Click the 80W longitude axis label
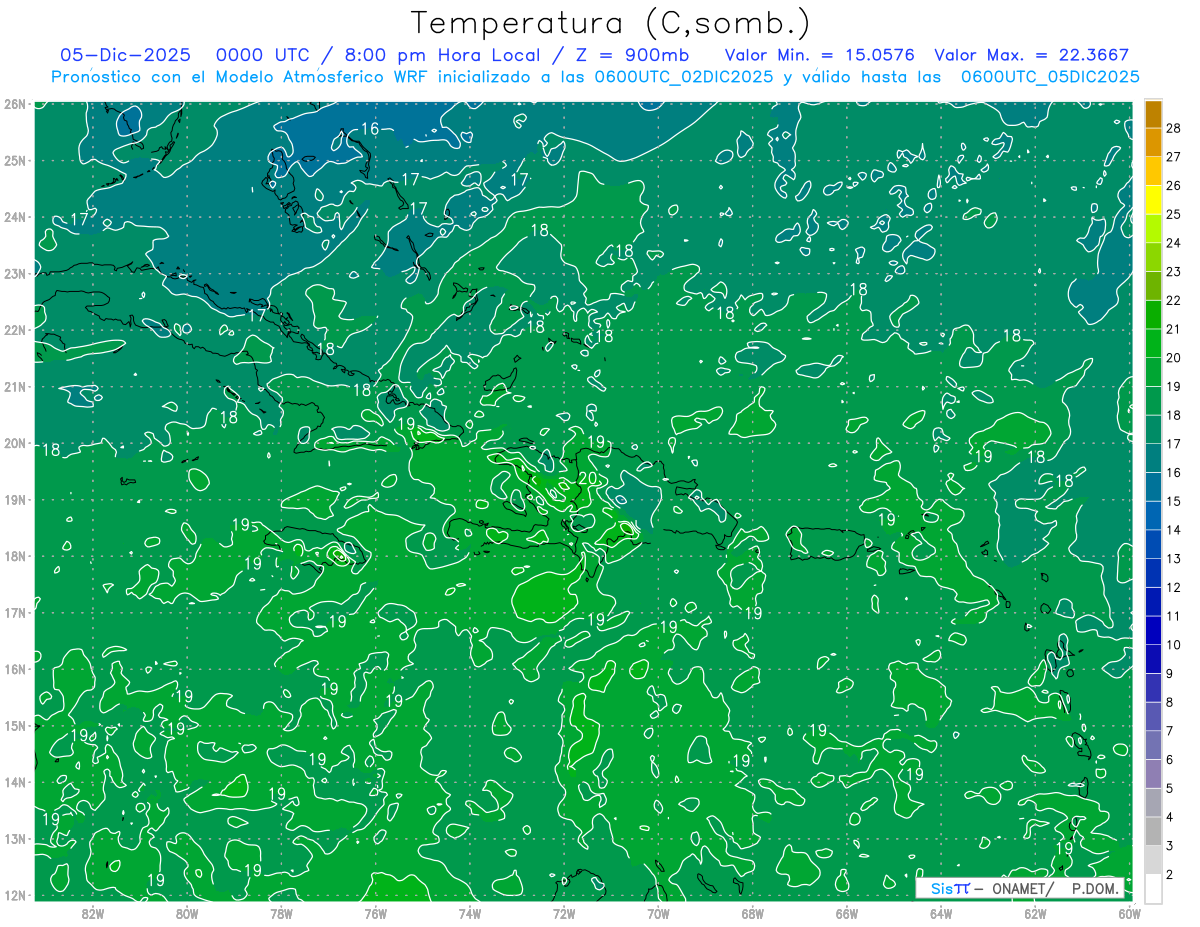 187,913
